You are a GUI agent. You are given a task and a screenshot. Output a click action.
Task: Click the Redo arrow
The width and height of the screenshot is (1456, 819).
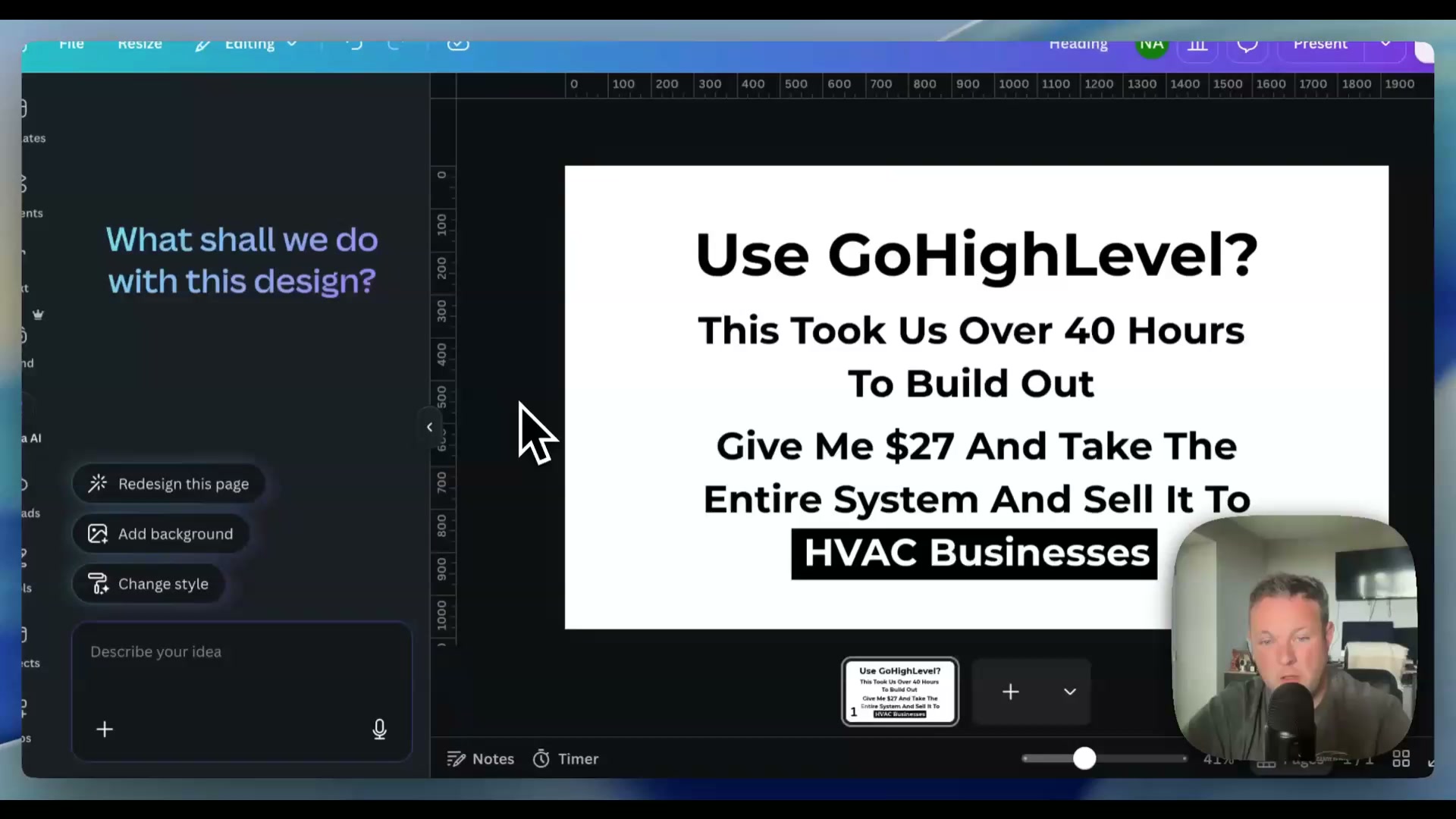pos(394,45)
